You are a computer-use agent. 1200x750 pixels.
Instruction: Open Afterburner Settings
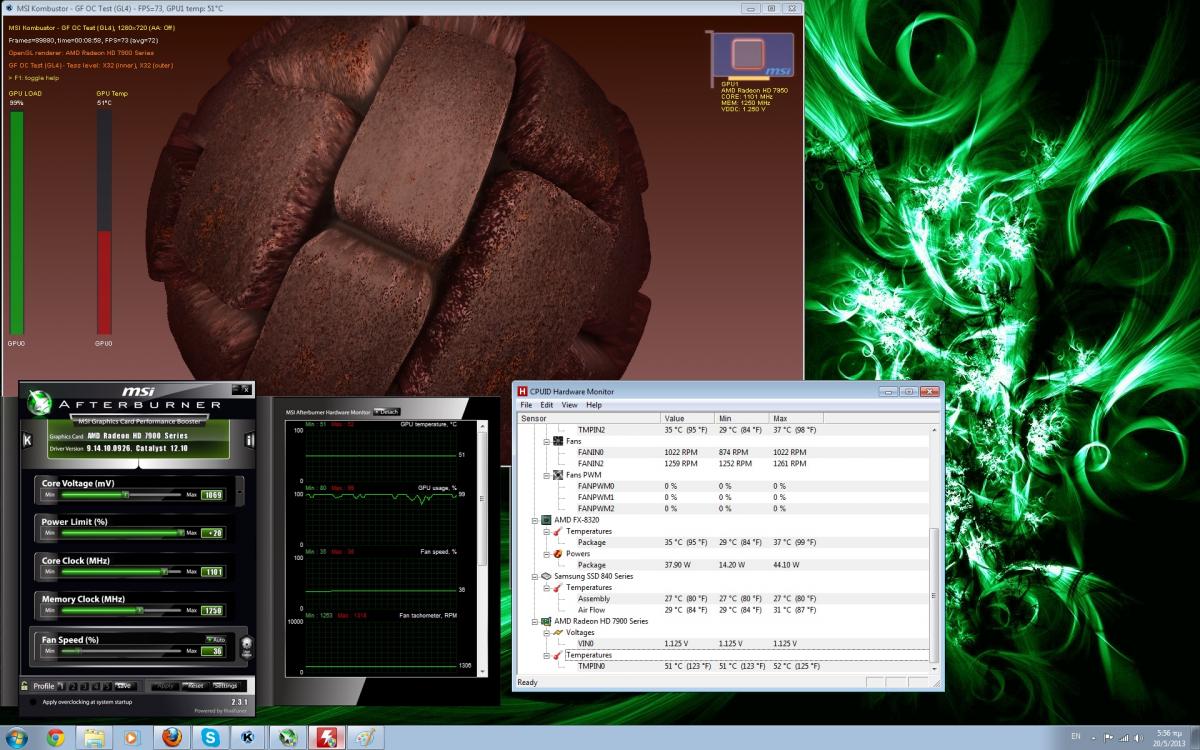point(225,686)
